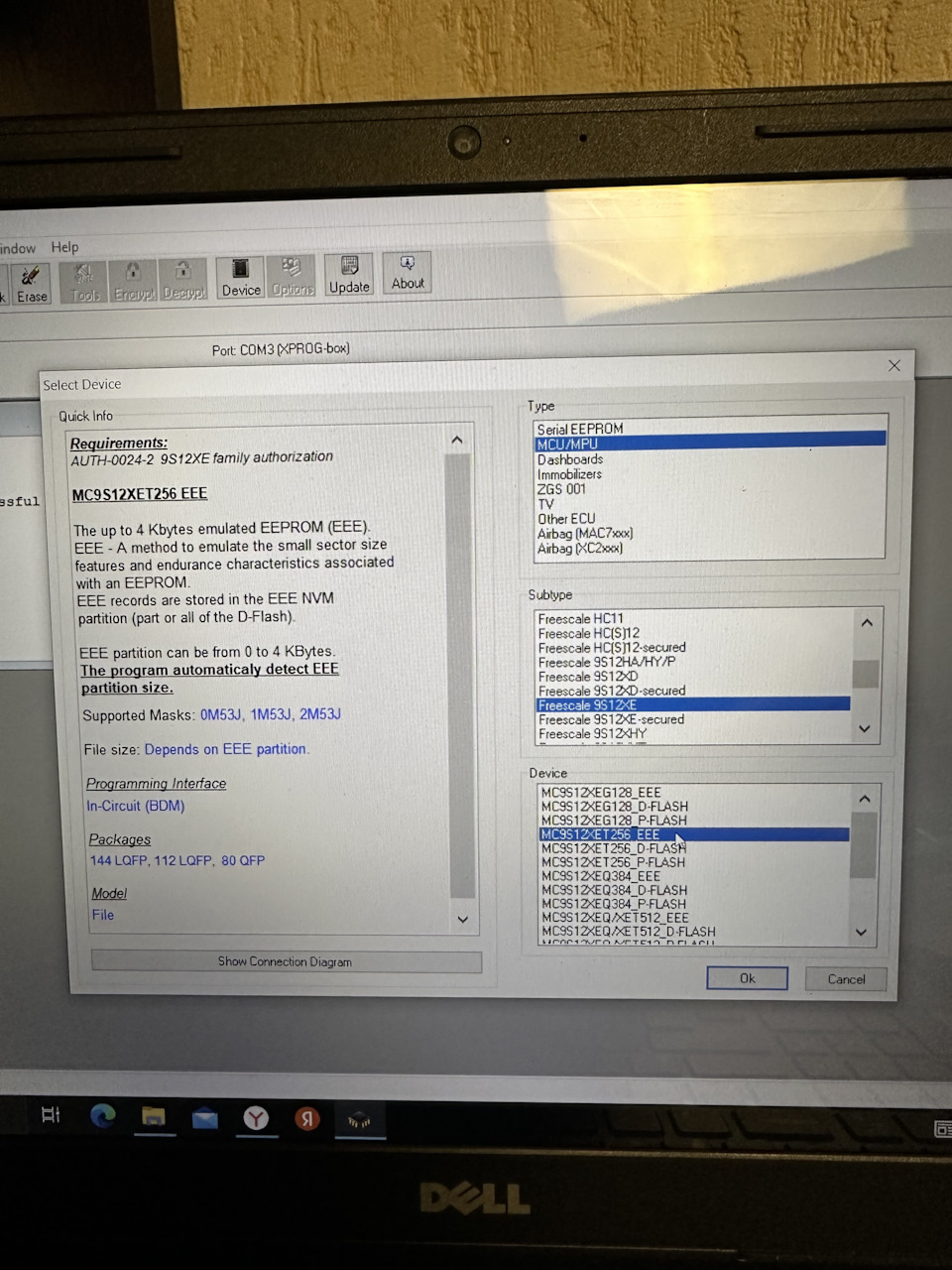
Task: Pick Other ECU type
Action: tap(710, 519)
